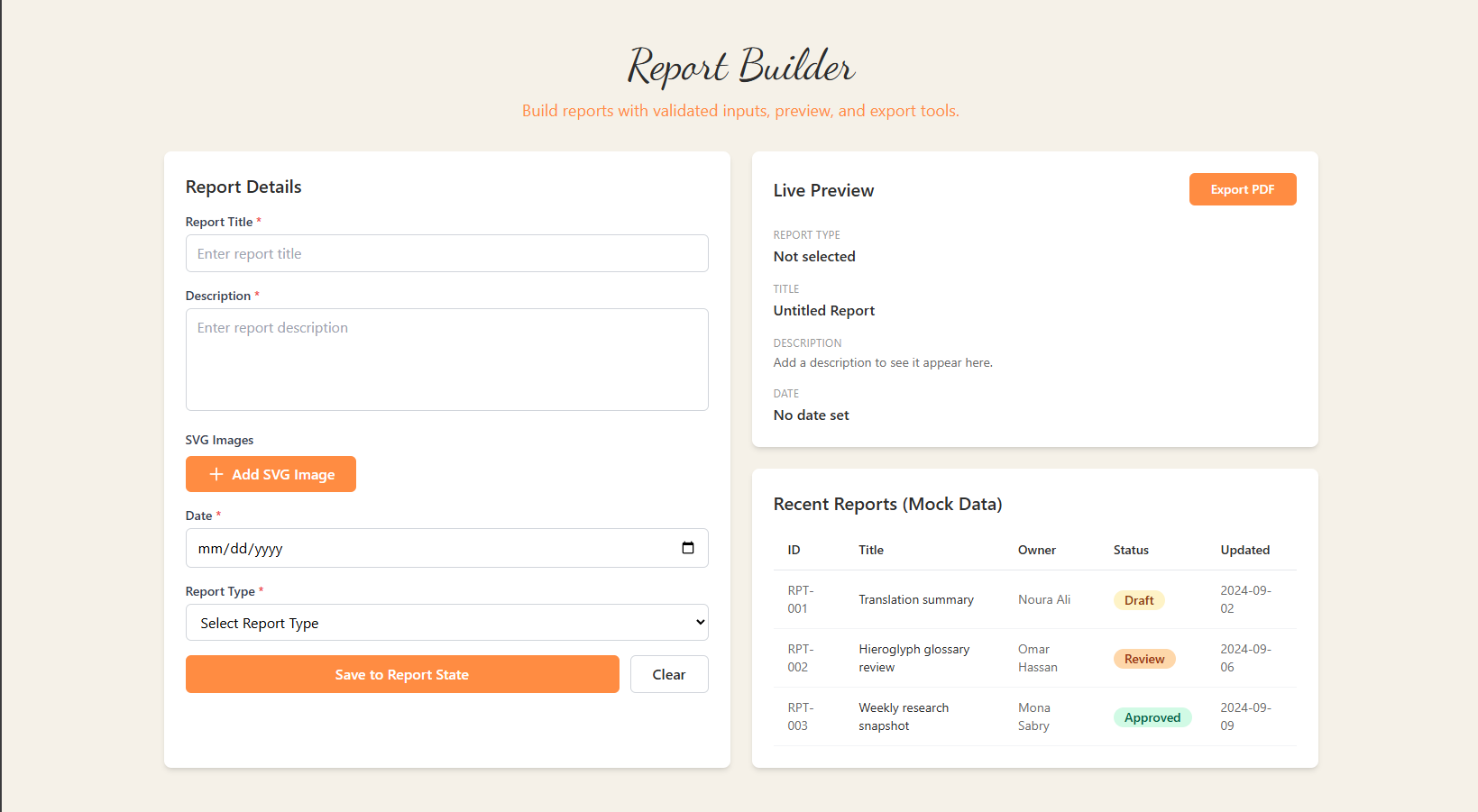Click the Review status badge
The height and width of the screenshot is (812, 1478).
1144,659
